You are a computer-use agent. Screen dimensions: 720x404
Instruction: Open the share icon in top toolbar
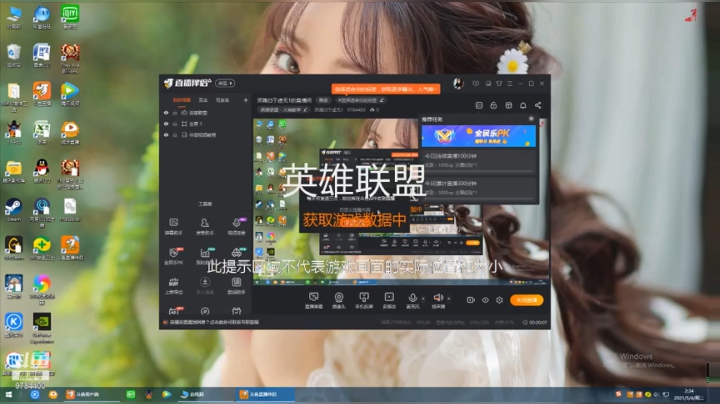tap(538, 105)
